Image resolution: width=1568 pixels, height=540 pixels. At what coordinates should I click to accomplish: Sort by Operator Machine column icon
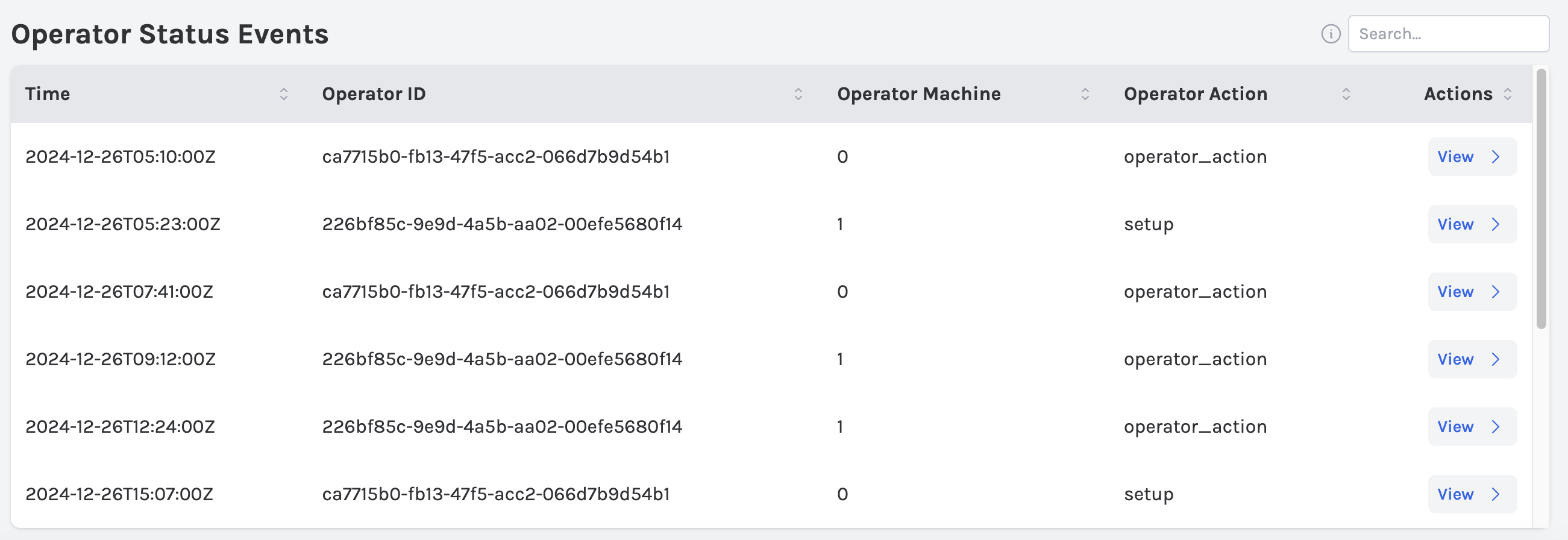tap(1085, 94)
